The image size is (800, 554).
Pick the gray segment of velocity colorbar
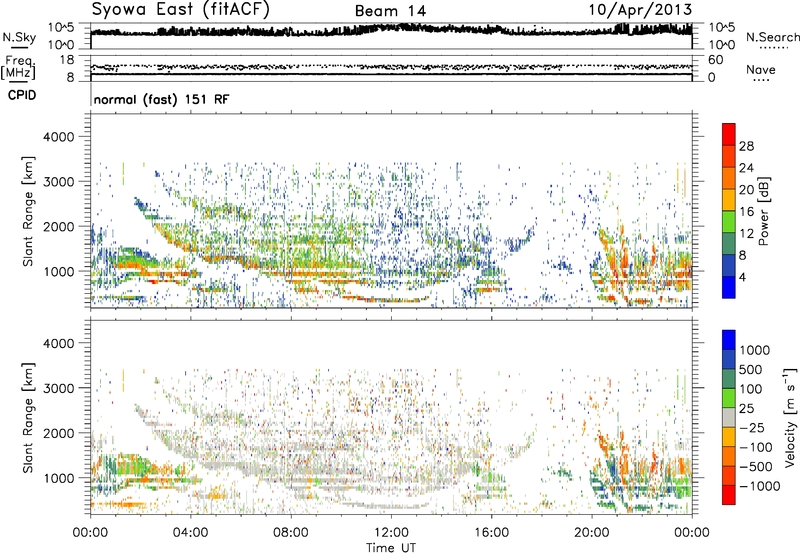(729, 418)
